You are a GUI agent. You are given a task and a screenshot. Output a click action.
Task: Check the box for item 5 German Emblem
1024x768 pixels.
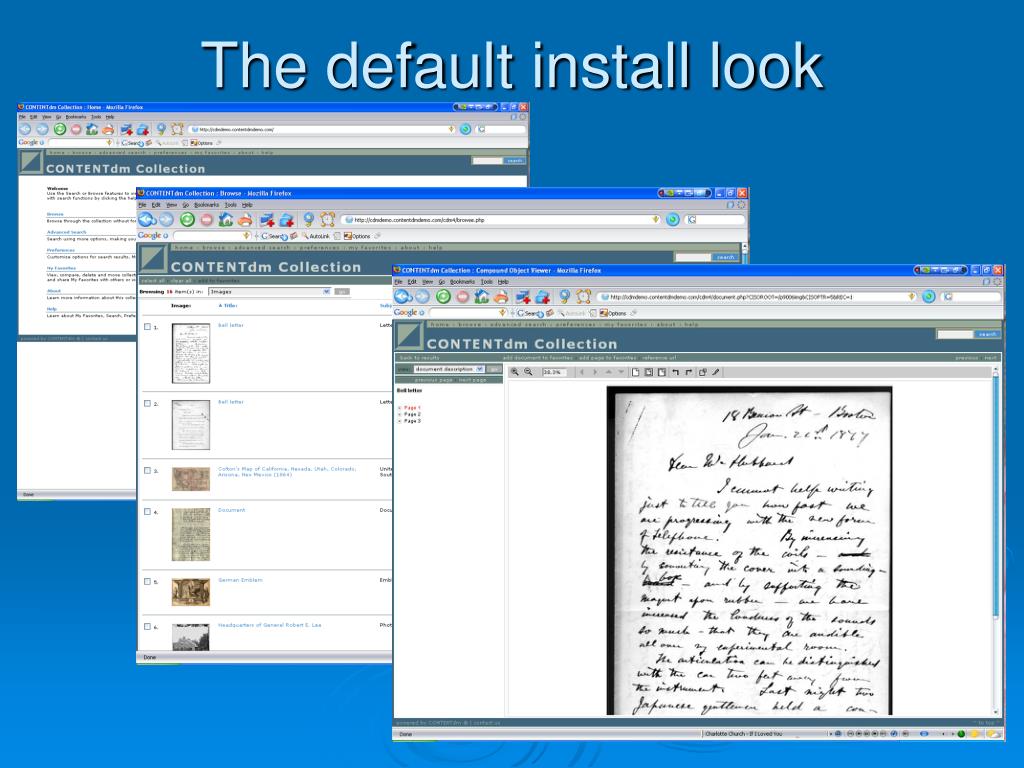(148, 582)
